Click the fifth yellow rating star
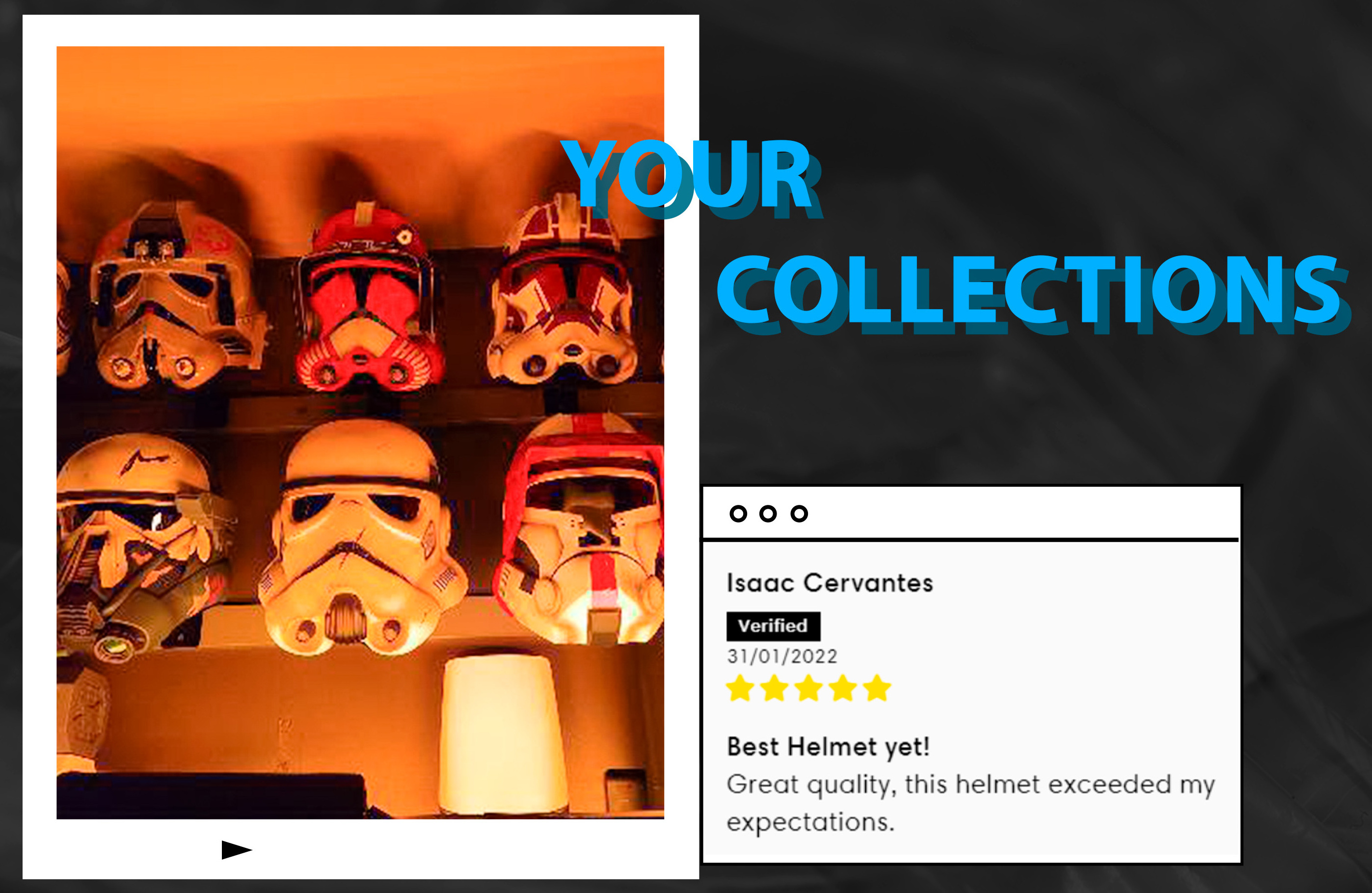The height and width of the screenshot is (893, 1372). (x=877, y=688)
